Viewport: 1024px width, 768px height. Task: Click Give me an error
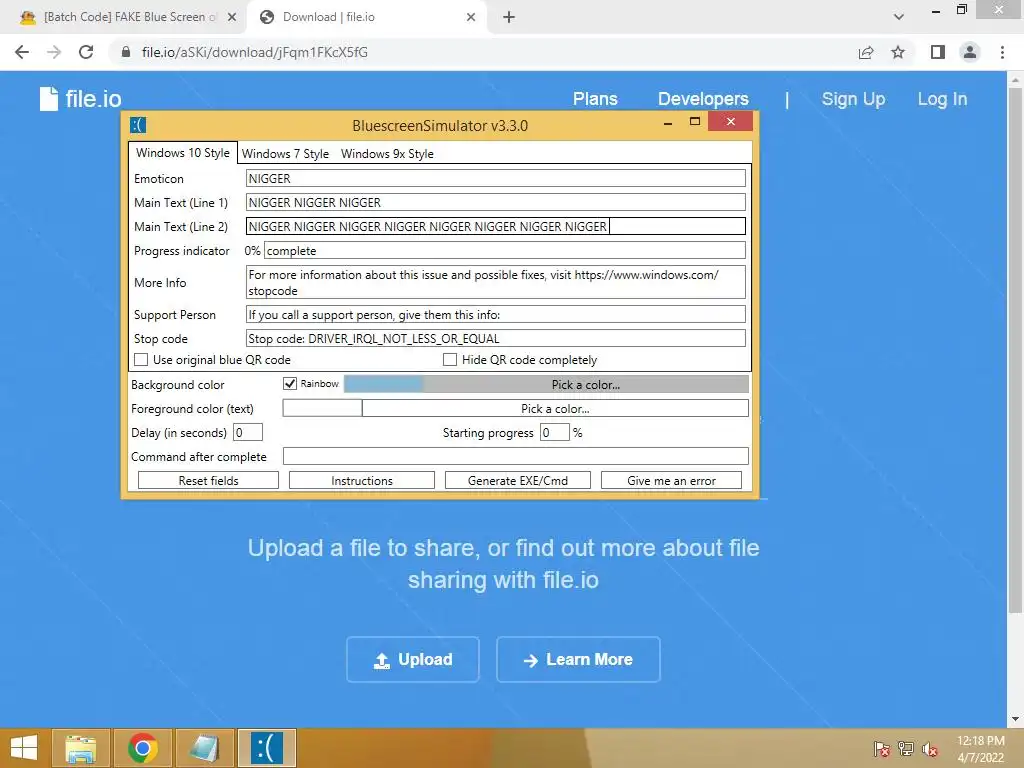point(671,481)
